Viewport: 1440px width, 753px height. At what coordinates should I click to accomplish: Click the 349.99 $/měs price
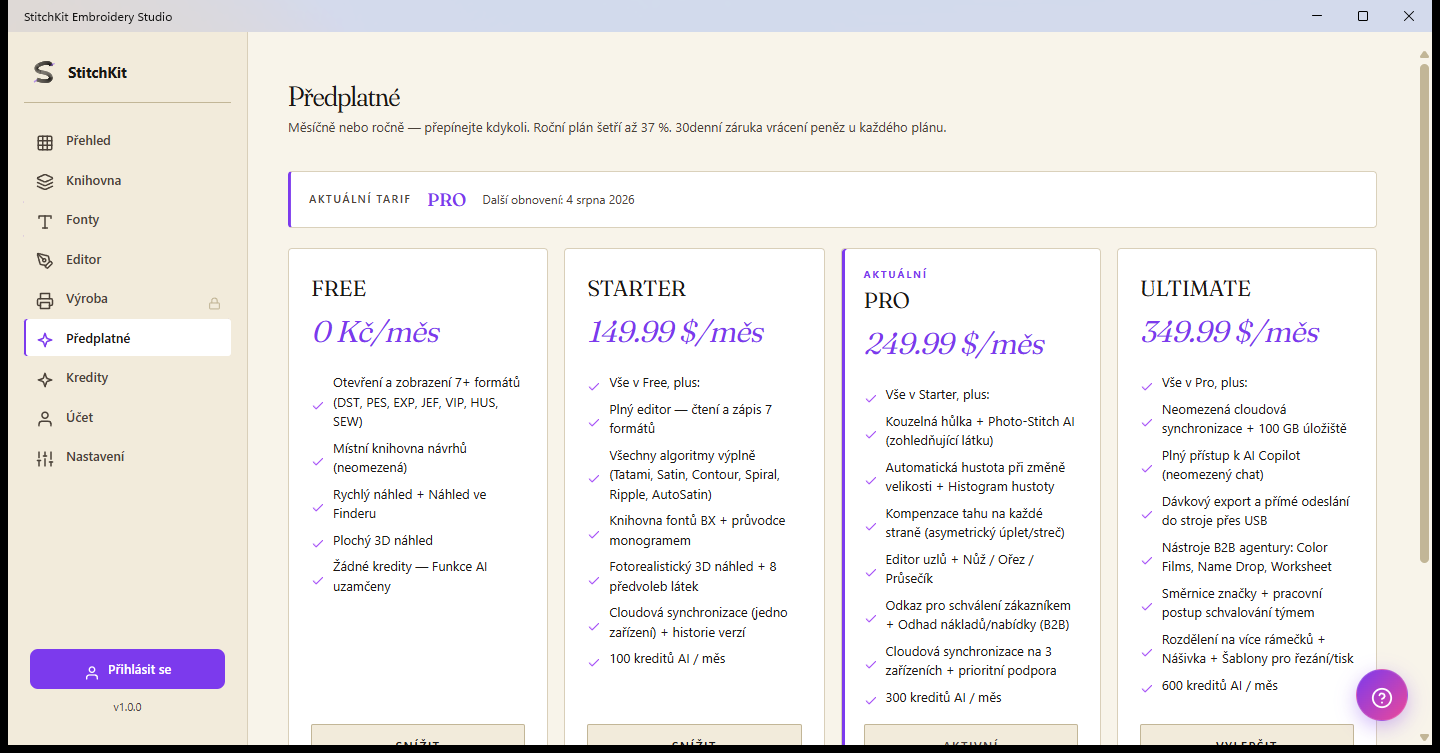1230,333
